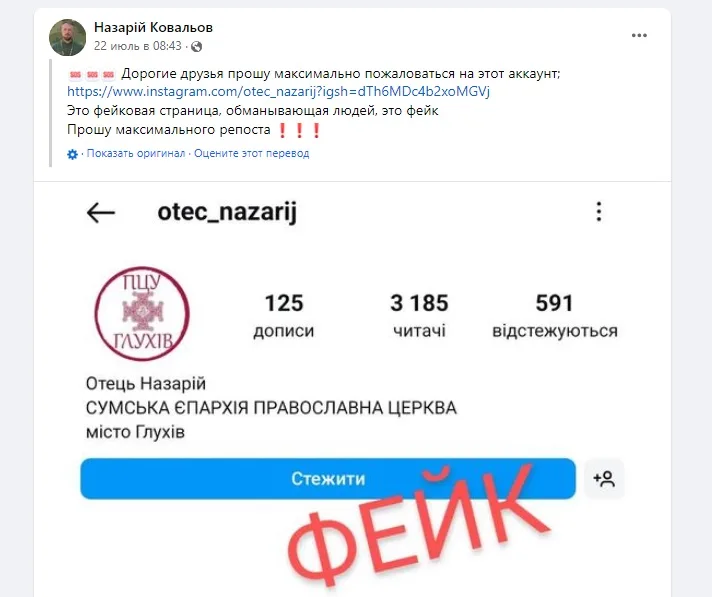Click the back arrow in Instagram header
The width and height of the screenshot is (712, 597).
(x=101, y=212)
